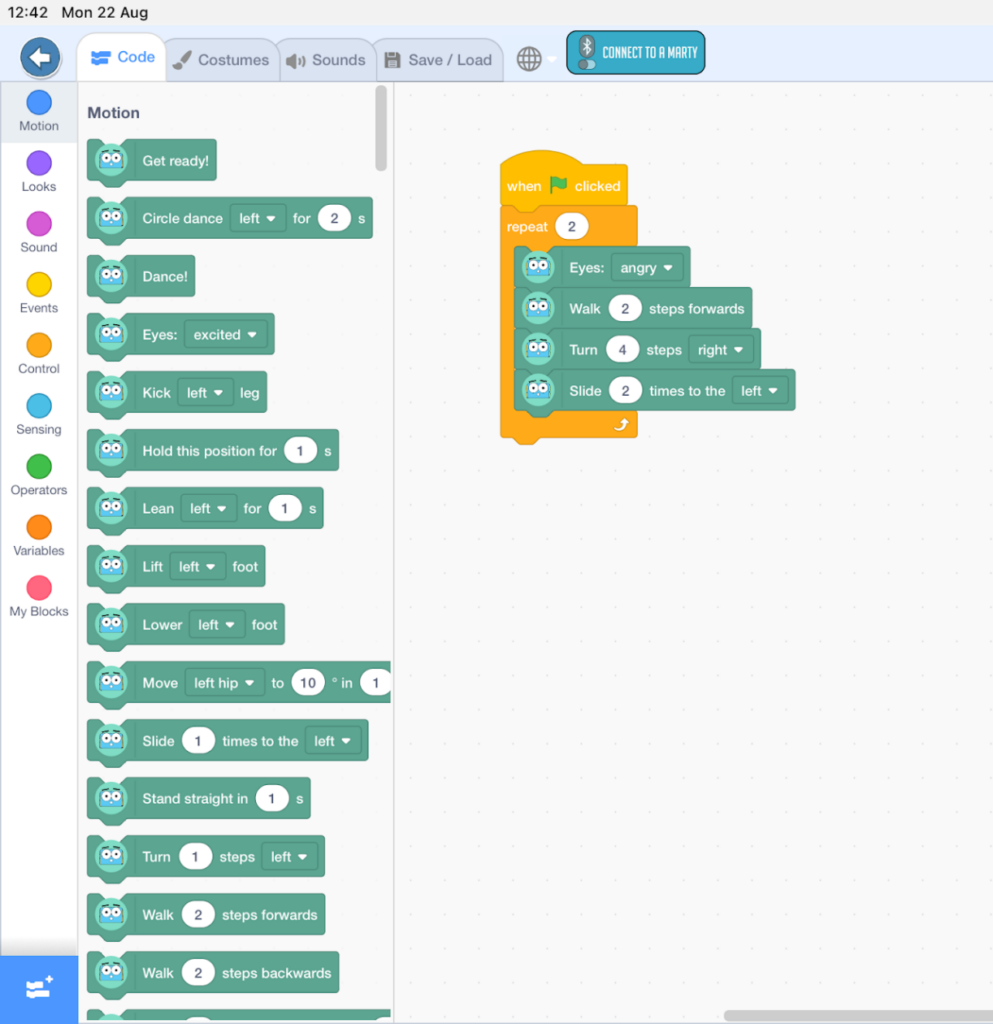Click the green flag in hat block
Image resolution: width=993 pixels, height=1024 pixels.
[558, 185]
